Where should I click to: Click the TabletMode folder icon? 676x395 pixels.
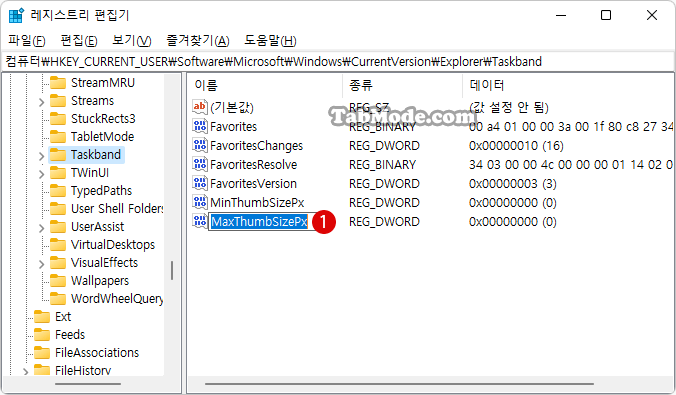[58, 137]
